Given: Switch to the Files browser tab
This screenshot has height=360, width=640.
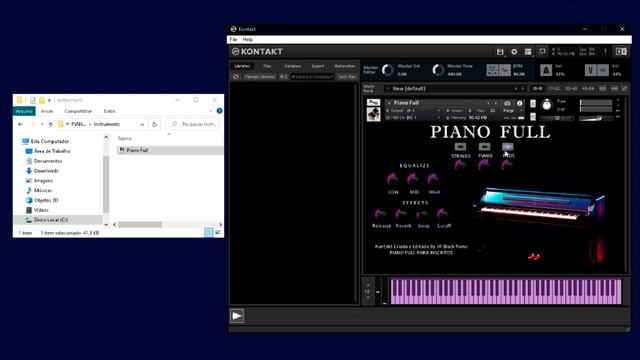Looking at the screenshot, I should click(x=267, y=66).
